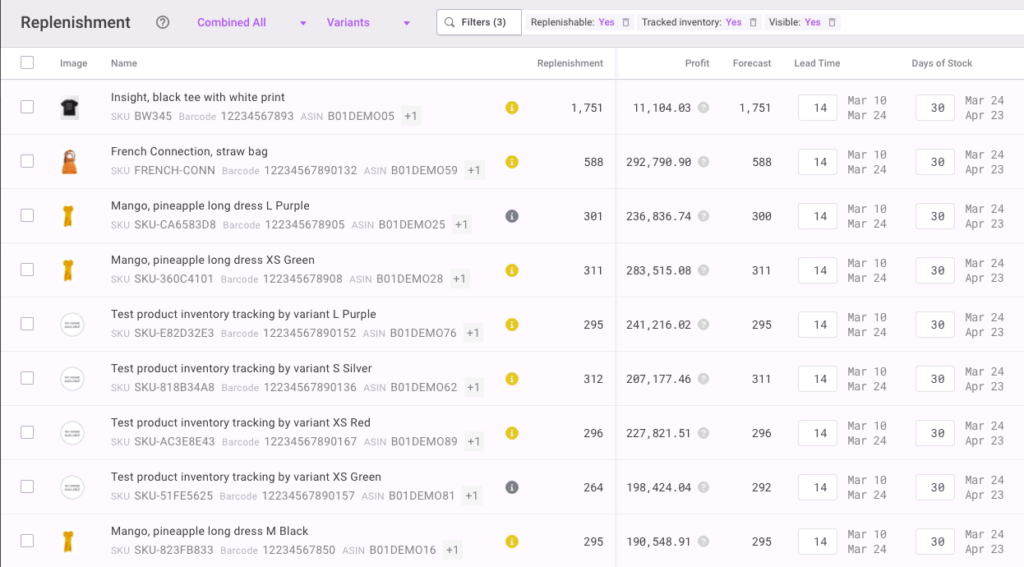Viewport: 1024px width, 567px height.
Task: Edit lead time field for Insight black tee
Action: (x=818, y=108)
